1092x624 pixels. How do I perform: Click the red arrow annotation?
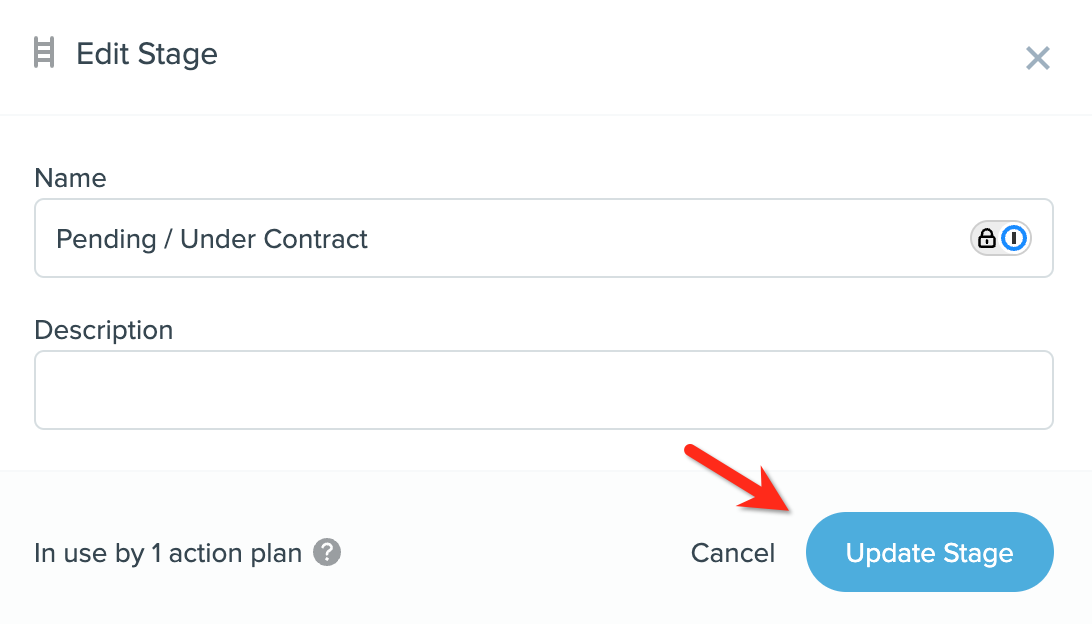(740, 480)
